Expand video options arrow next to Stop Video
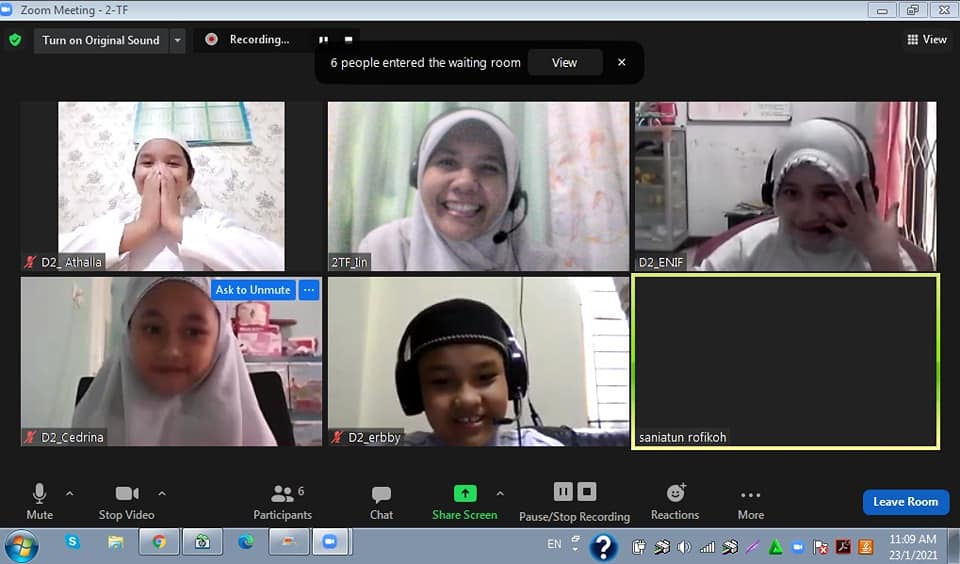 pyautogui.click(x=162, y=493)
